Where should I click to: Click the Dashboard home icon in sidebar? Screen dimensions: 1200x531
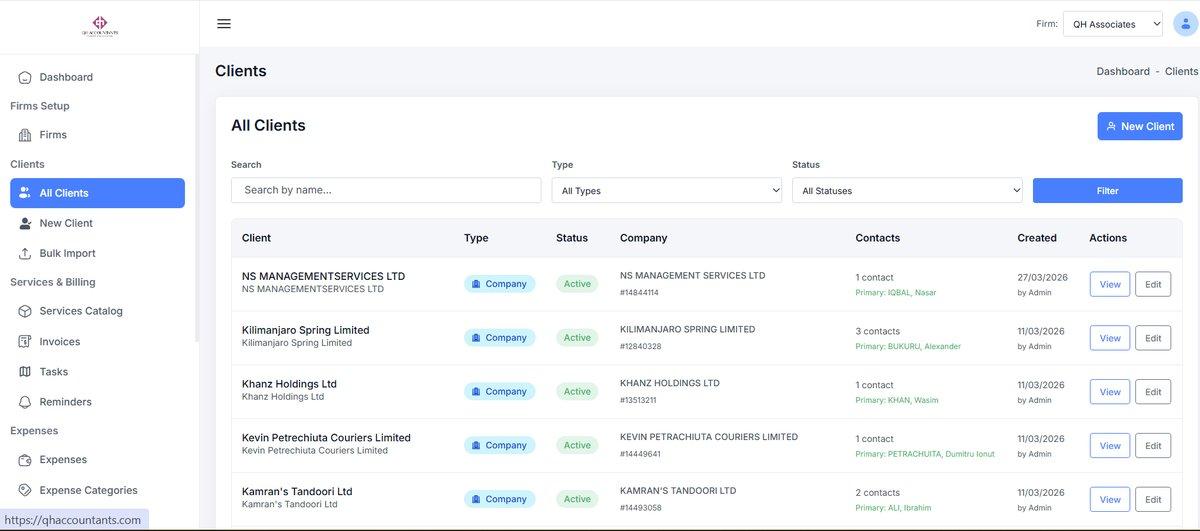pyautogui.click(x=25, y=77)
